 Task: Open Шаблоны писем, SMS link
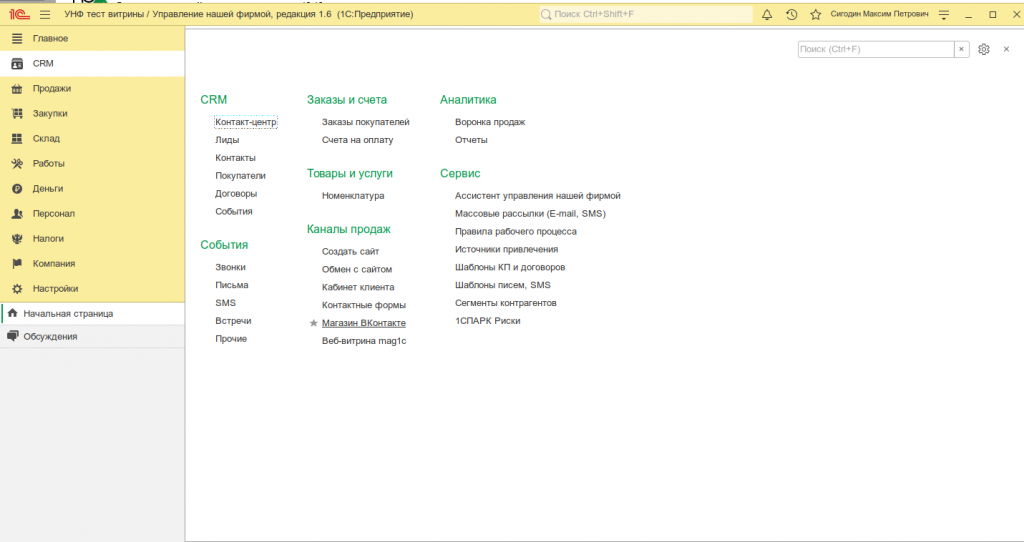503,285
